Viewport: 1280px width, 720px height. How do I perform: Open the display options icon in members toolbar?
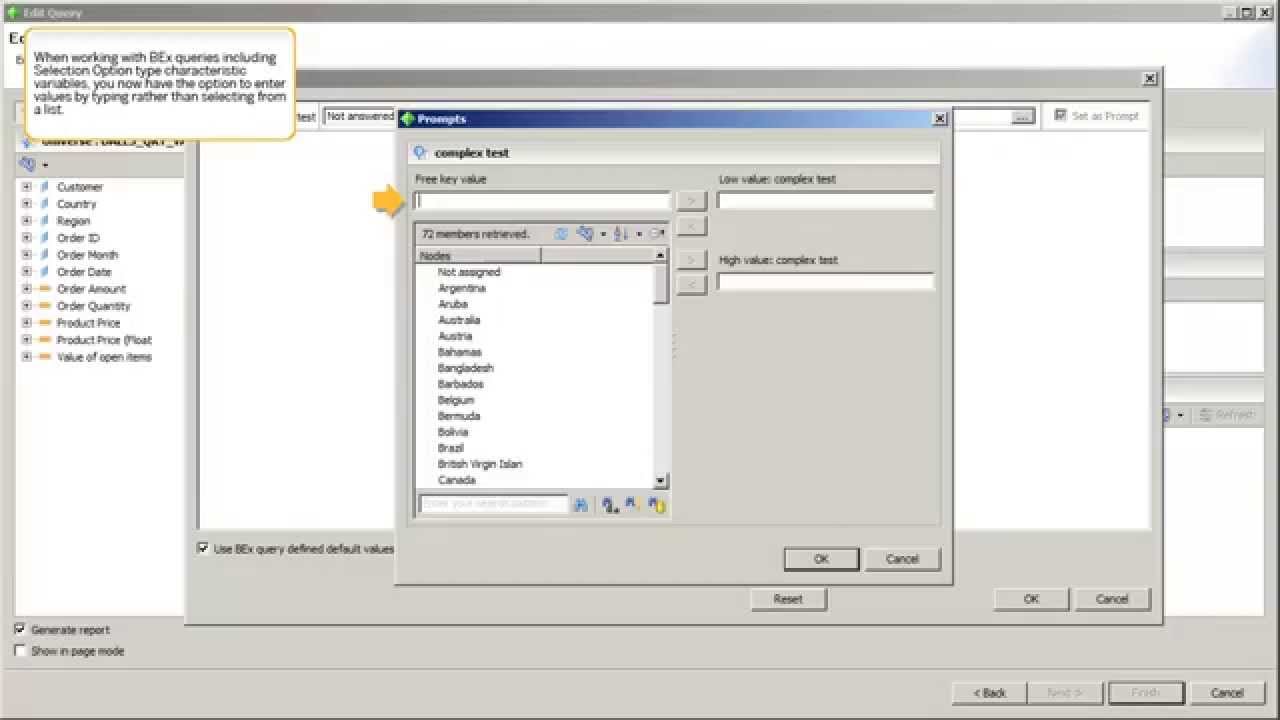(x=586, y=234)
